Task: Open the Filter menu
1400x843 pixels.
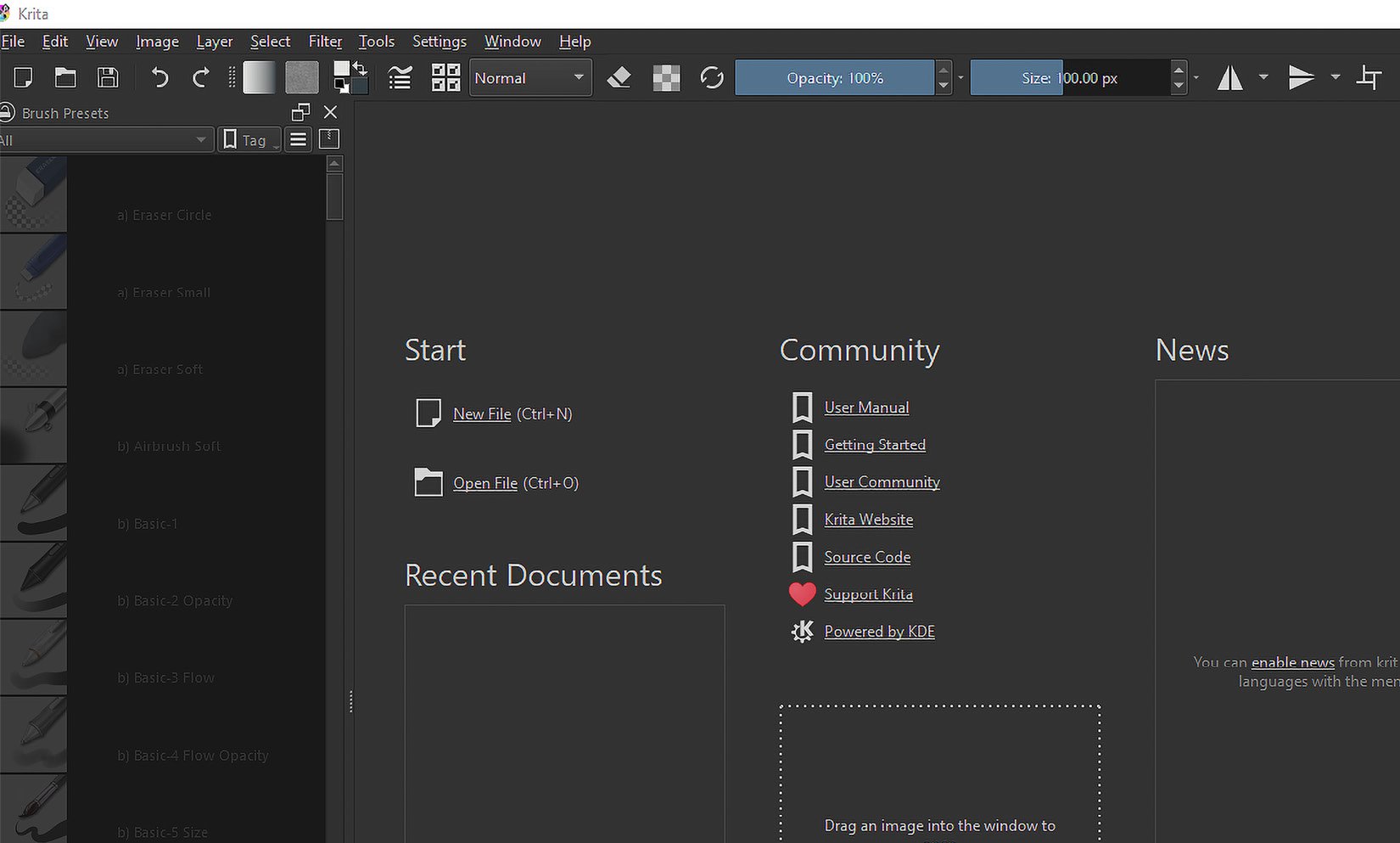Action: coord(325,41)
